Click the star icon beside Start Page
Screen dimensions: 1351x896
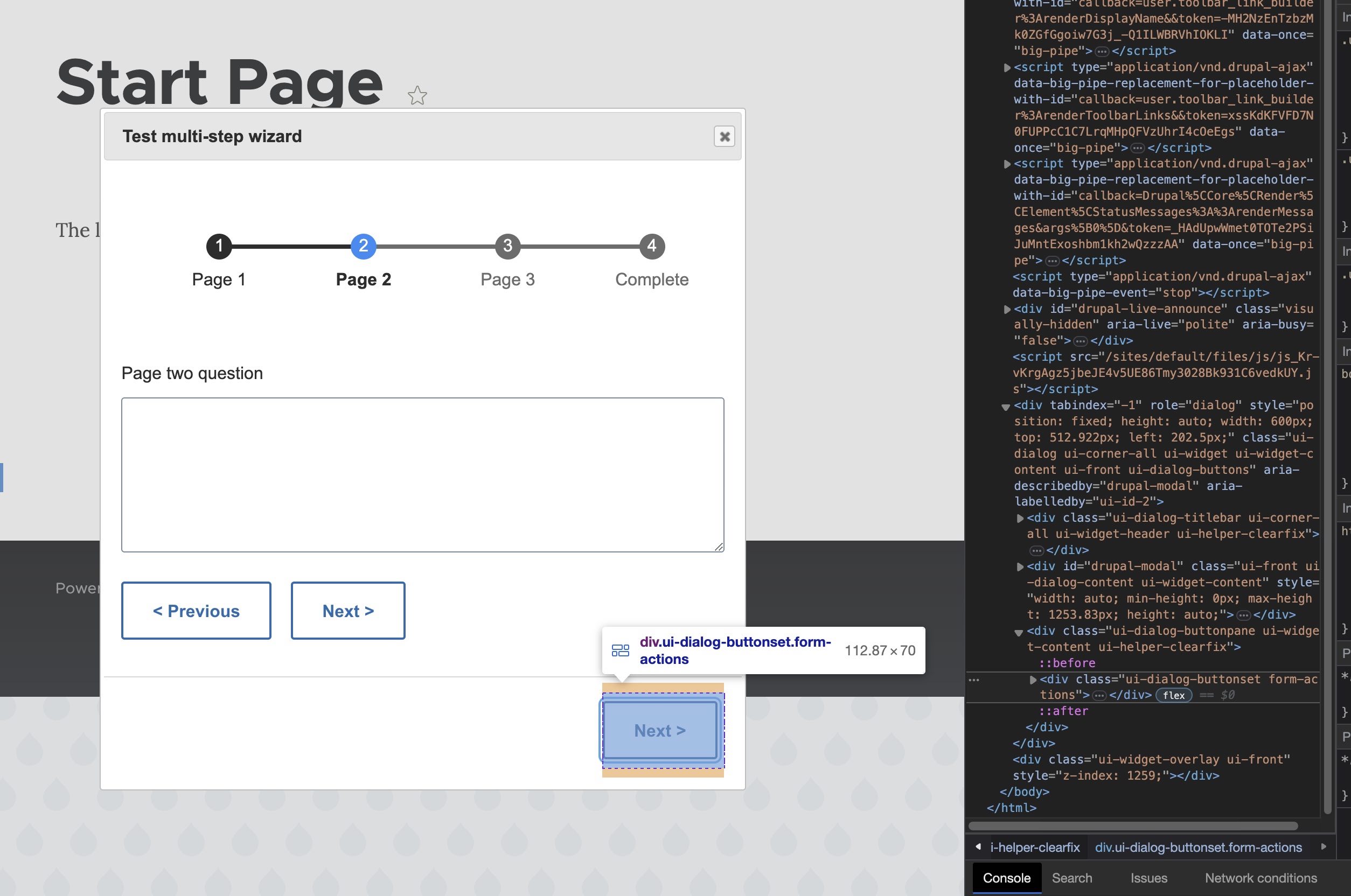[x=417, y=95]
